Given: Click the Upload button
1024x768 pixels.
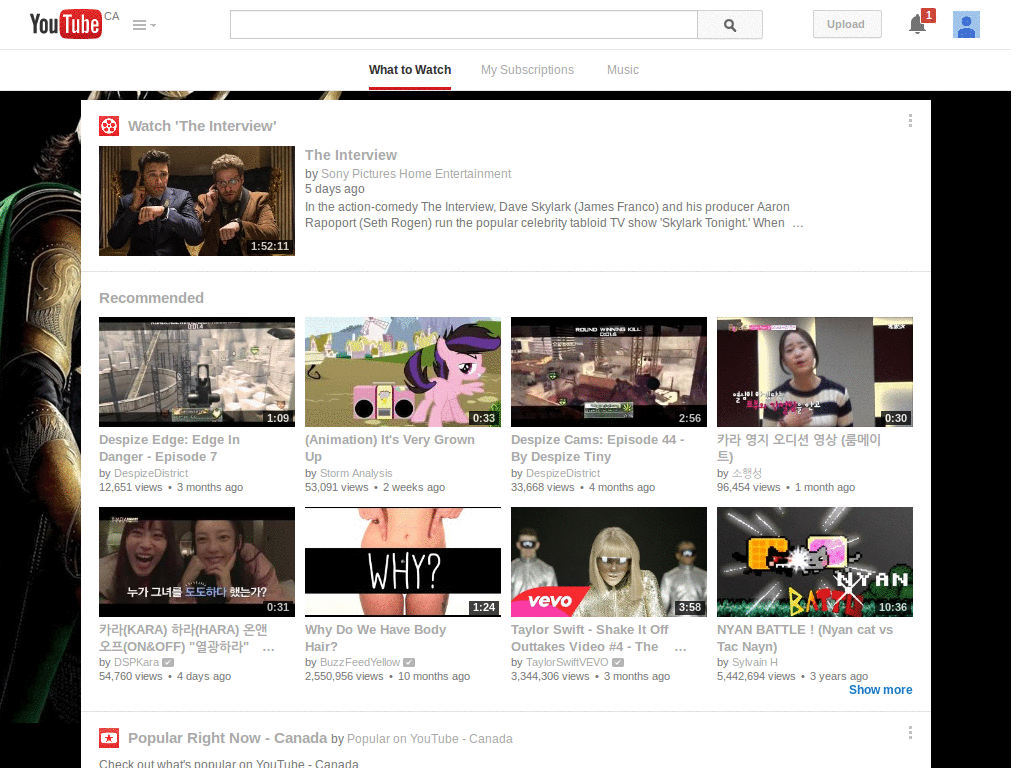Looking at the screenshot, I should point(846,24).
